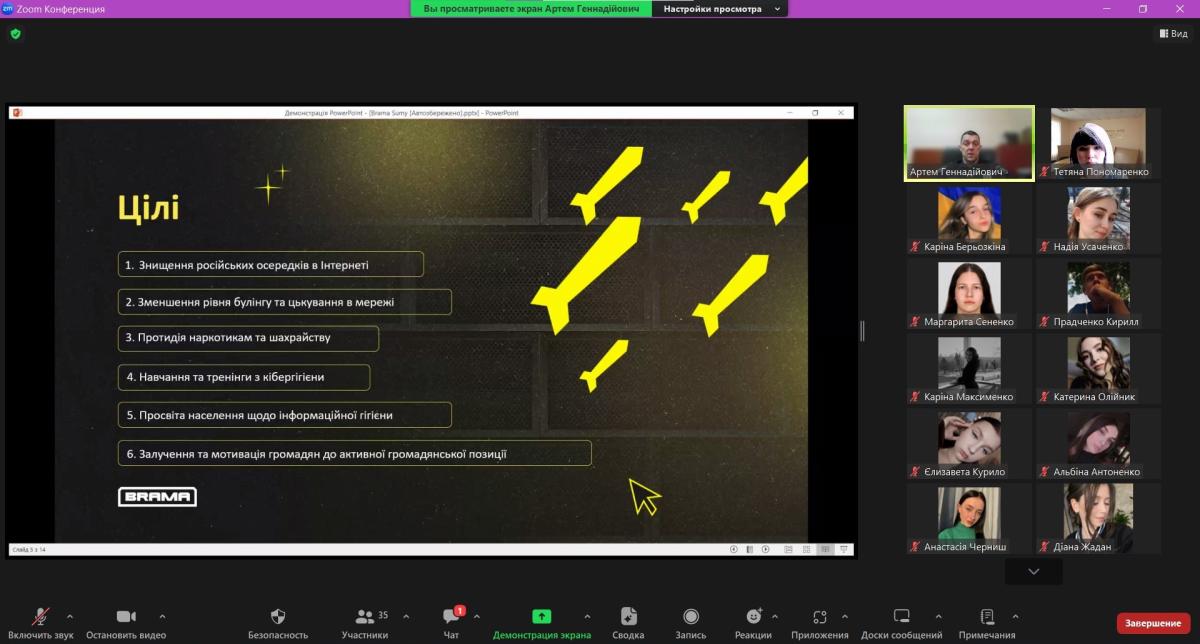Click goal 'Просвіта населення щодо інформаційної гігієни'
The image size is (1200, 644).
[285, 414]
